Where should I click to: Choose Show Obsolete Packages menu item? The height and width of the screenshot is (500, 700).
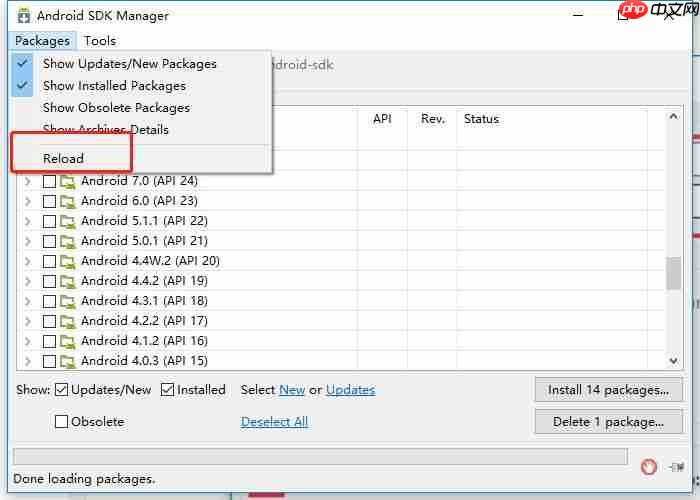(141, 108)
